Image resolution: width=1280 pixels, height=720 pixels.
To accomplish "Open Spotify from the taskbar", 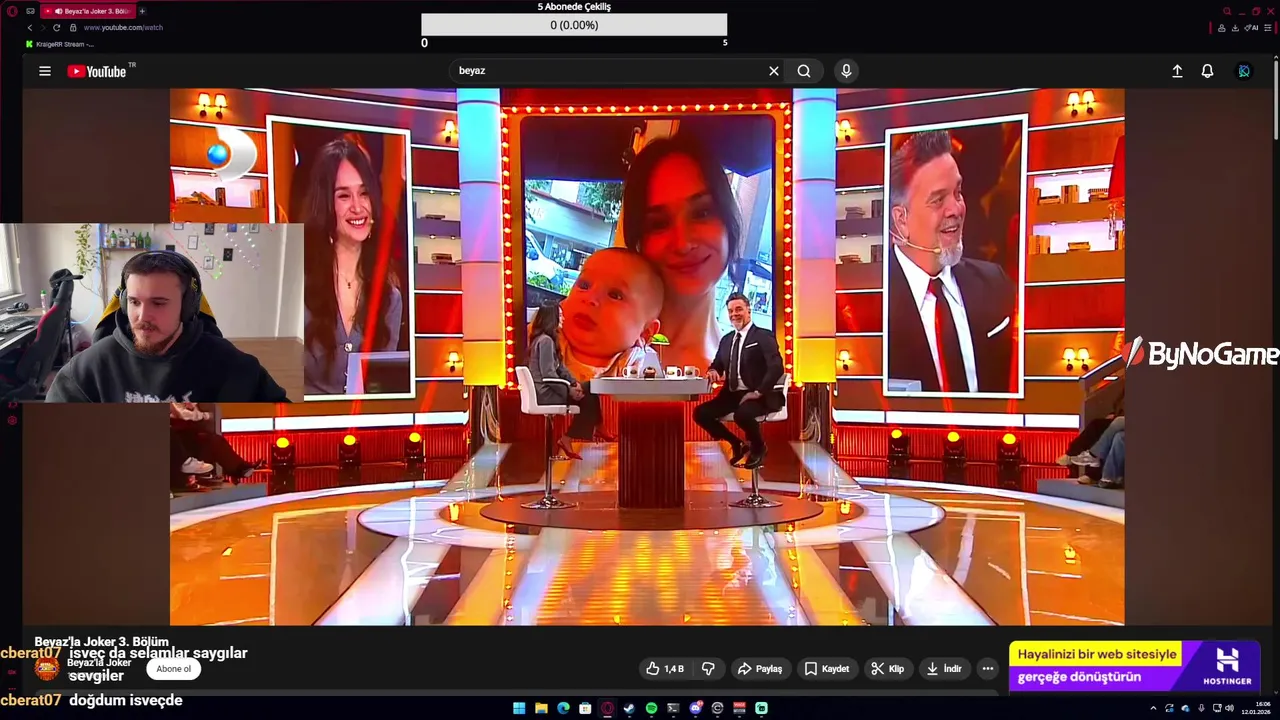I will tap(651, 708).
